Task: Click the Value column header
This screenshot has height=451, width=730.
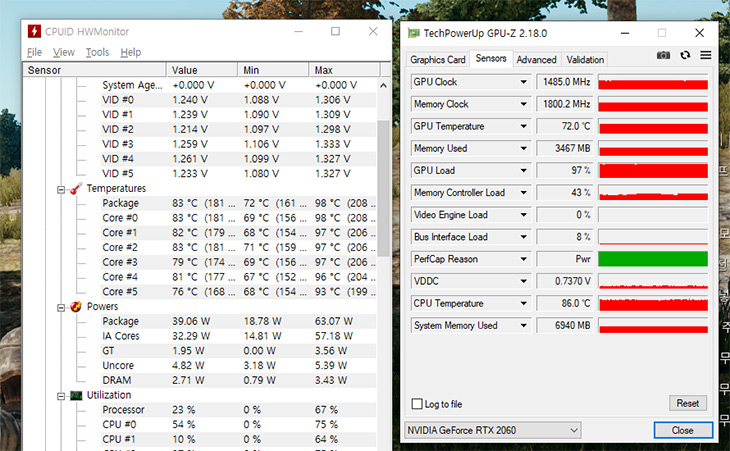Action: [x=202, y=70]
